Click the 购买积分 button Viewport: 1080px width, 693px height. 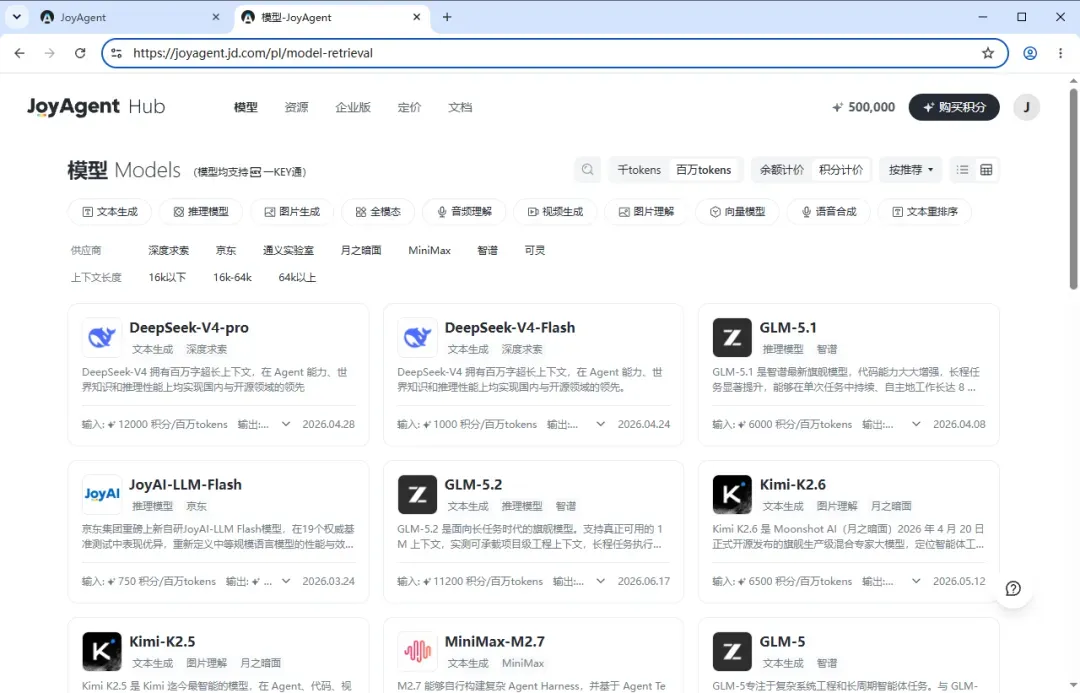[954, 107]
